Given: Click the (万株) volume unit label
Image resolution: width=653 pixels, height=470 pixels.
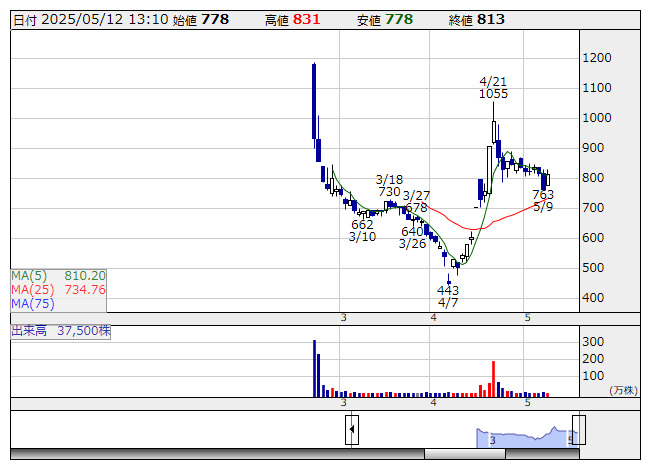Looking at the screenshot, I should tap(623, 390).
